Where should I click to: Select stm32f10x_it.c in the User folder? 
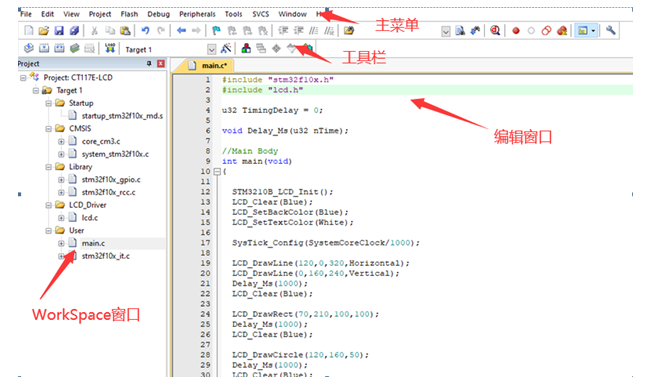pyautogui.click(x=105, y=256)
